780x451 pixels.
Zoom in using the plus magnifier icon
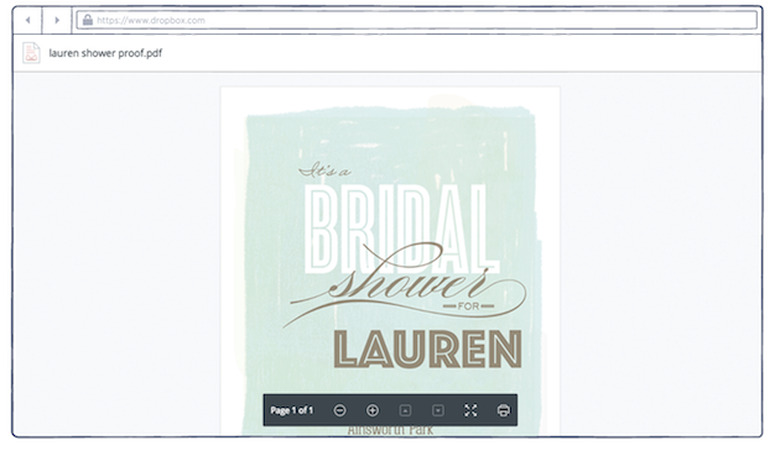(372, 410)
